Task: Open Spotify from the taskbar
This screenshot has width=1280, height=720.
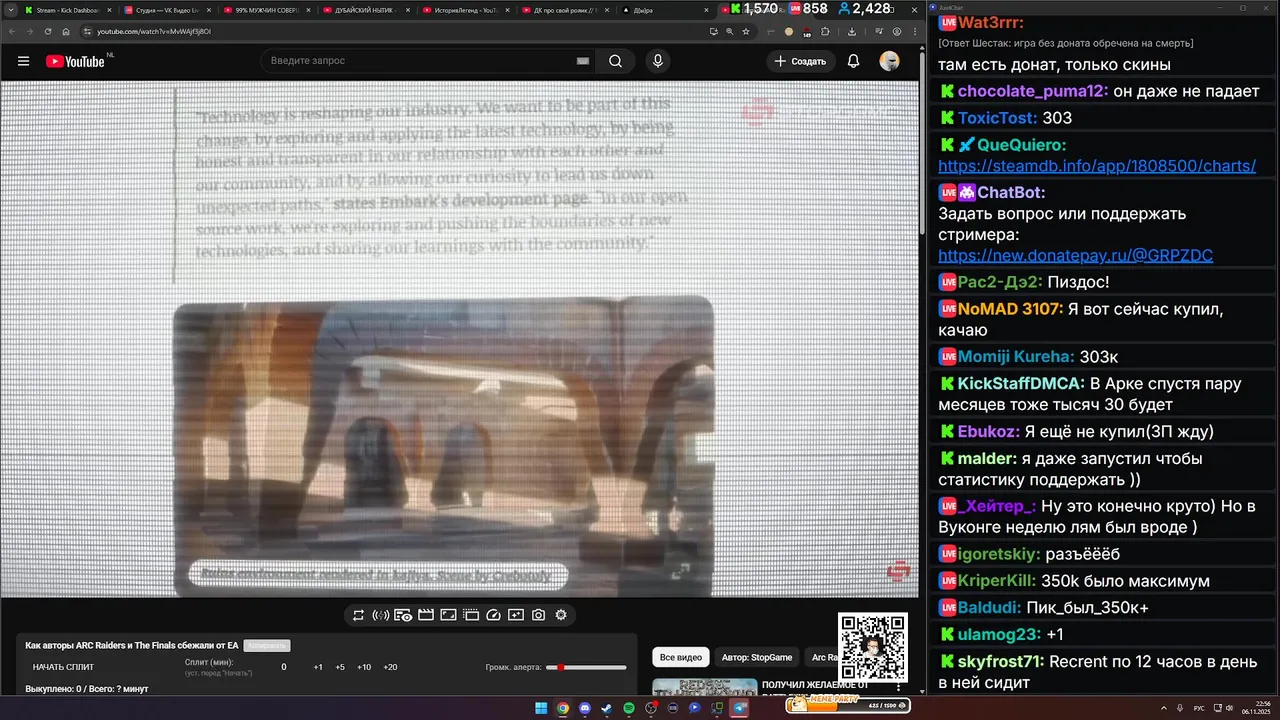Action: click(x=629, y=708)
